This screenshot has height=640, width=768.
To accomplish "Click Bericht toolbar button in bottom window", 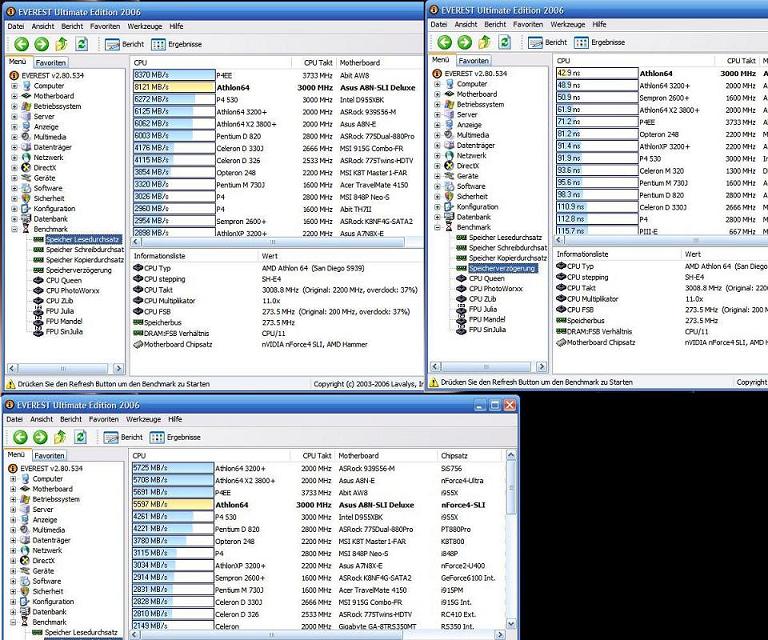I will 123,437.
